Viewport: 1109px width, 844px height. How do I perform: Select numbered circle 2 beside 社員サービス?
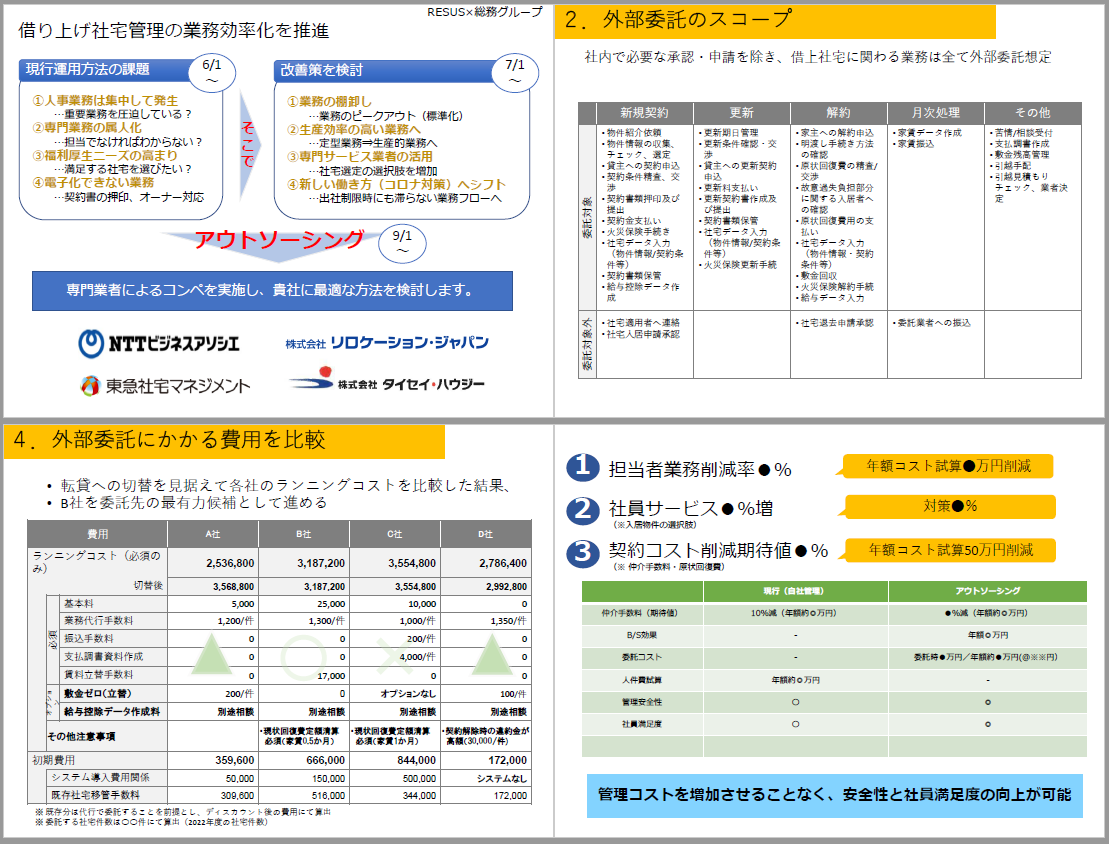[x=583, y=509]
